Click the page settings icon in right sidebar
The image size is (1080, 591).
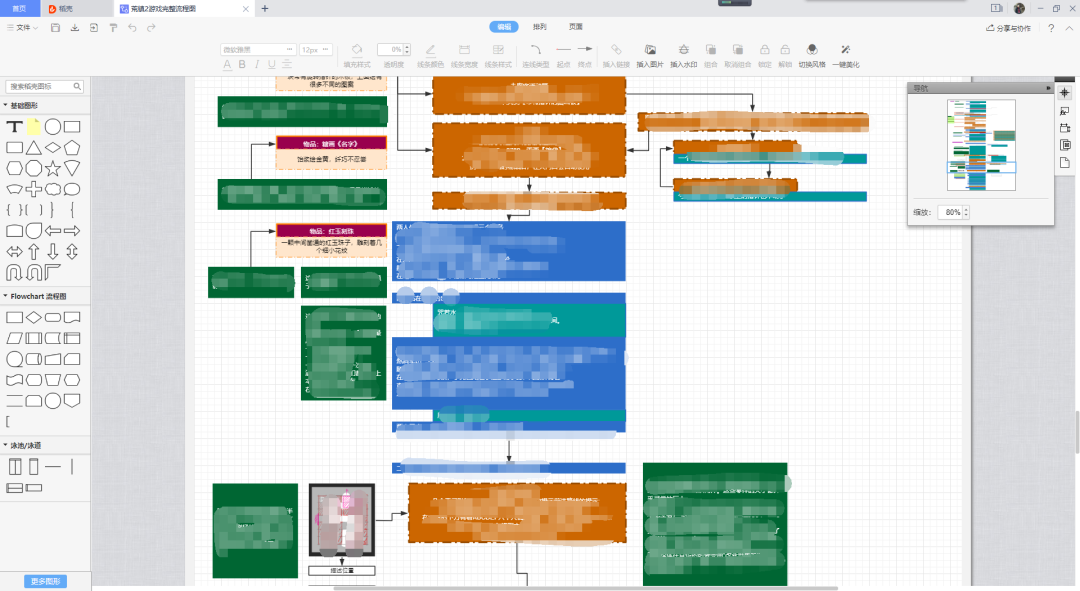pyautogui.click(x=1065, y=127)
